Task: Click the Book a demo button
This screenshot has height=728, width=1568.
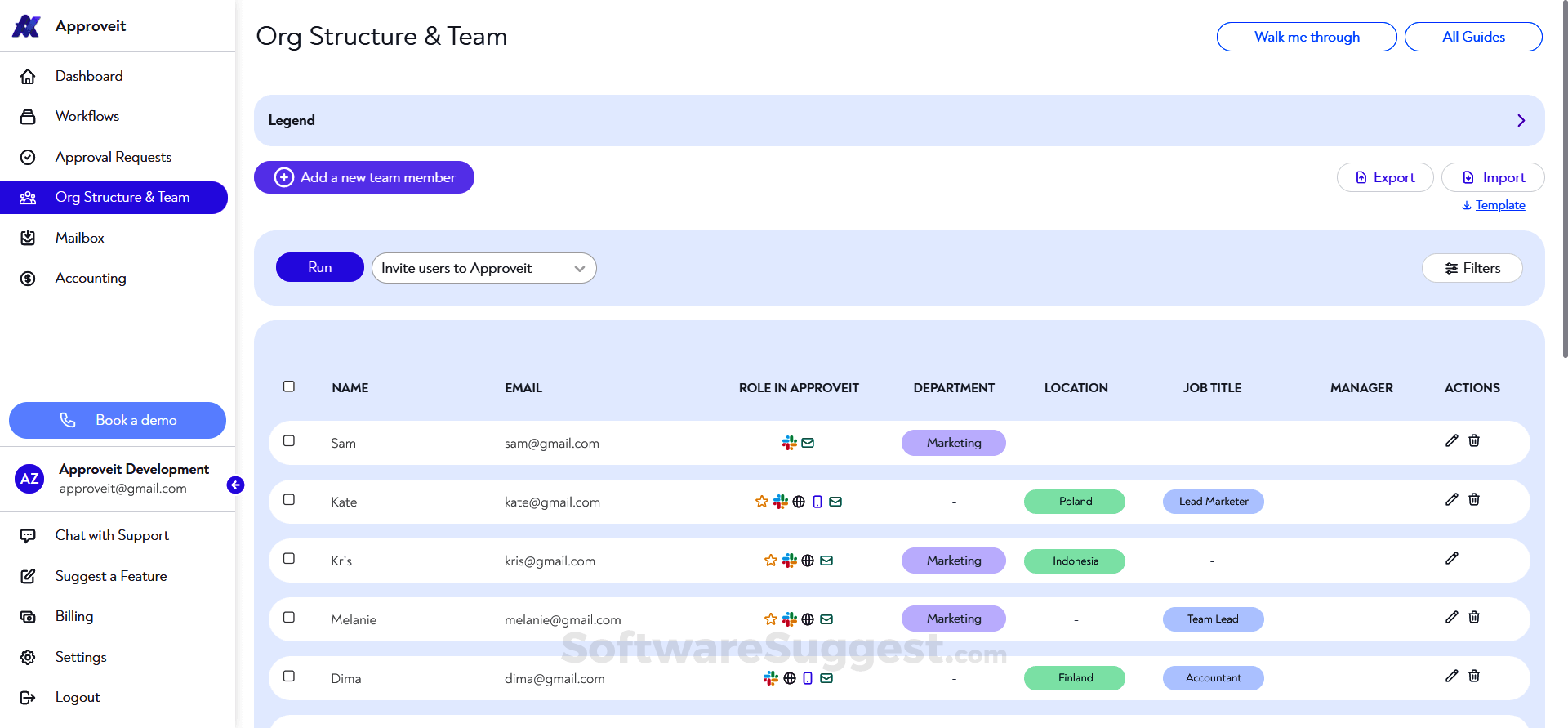Action: (x=118, y=420)
